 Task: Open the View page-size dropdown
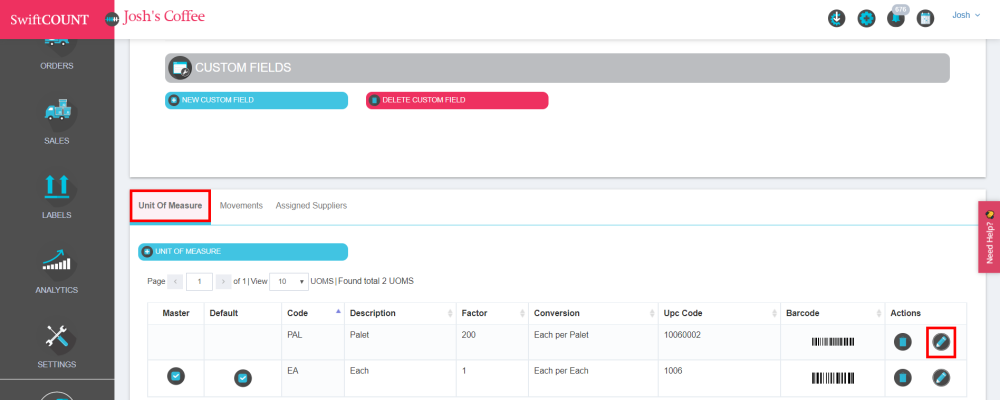(x=289, y=282)
